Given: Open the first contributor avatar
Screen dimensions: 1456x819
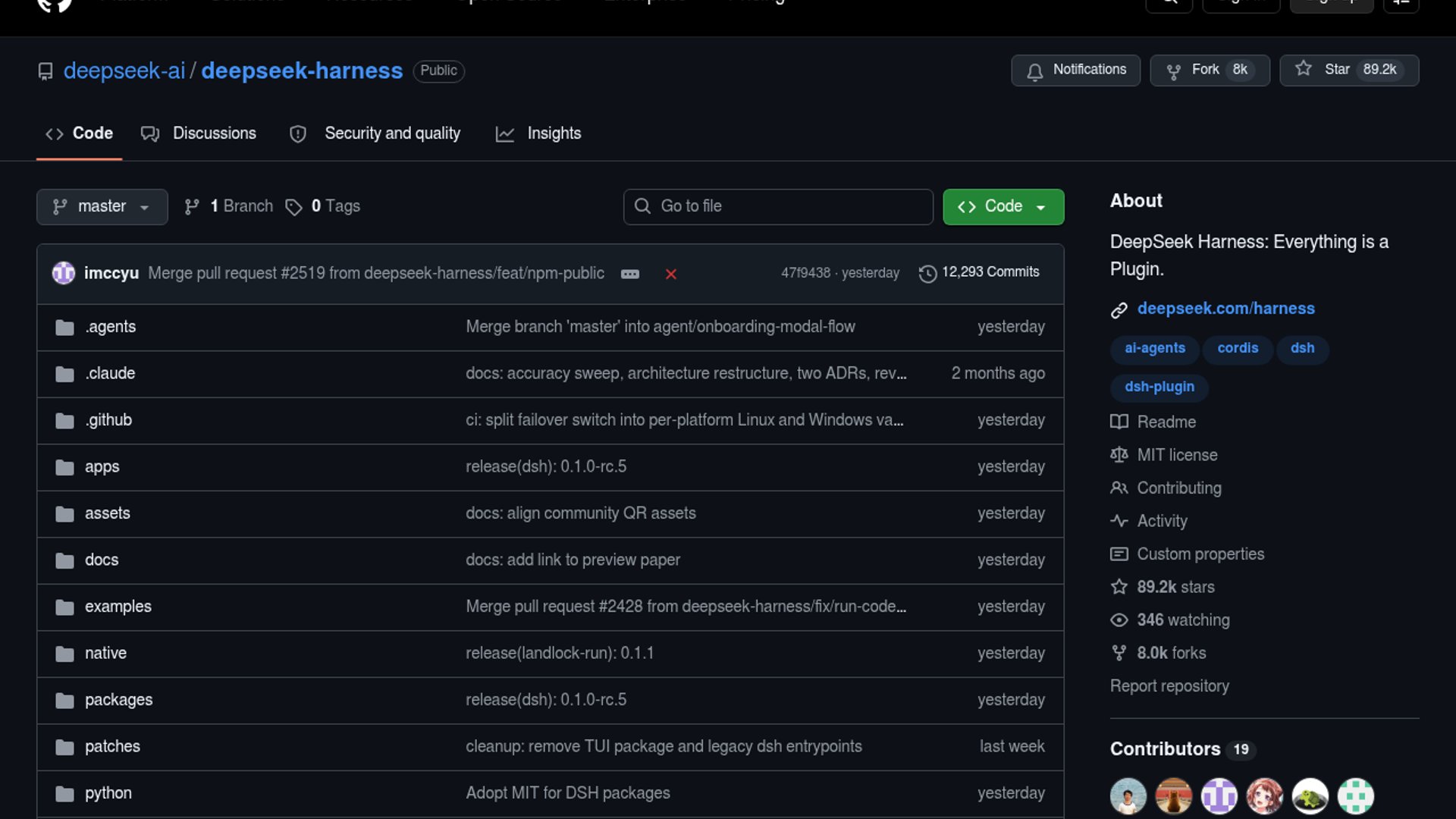Looking at the screenshot, I should 1128,796.
